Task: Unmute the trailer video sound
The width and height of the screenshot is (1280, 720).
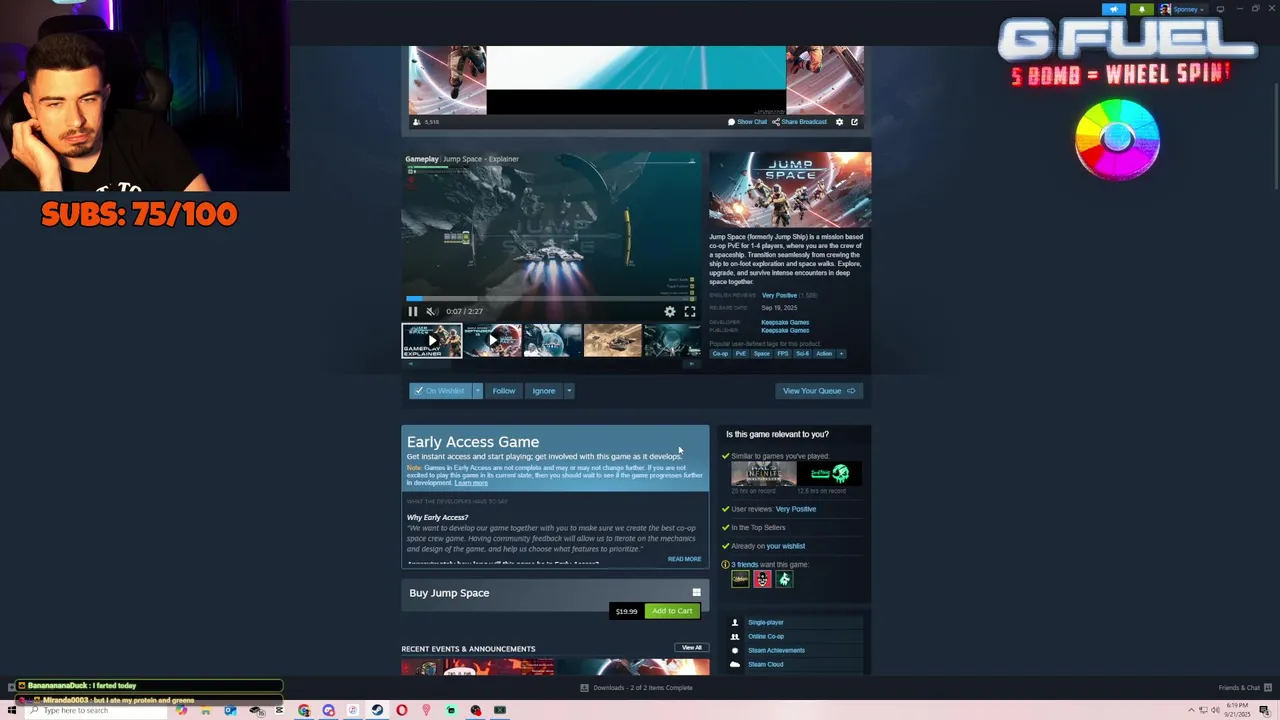Action: point(431,311)
